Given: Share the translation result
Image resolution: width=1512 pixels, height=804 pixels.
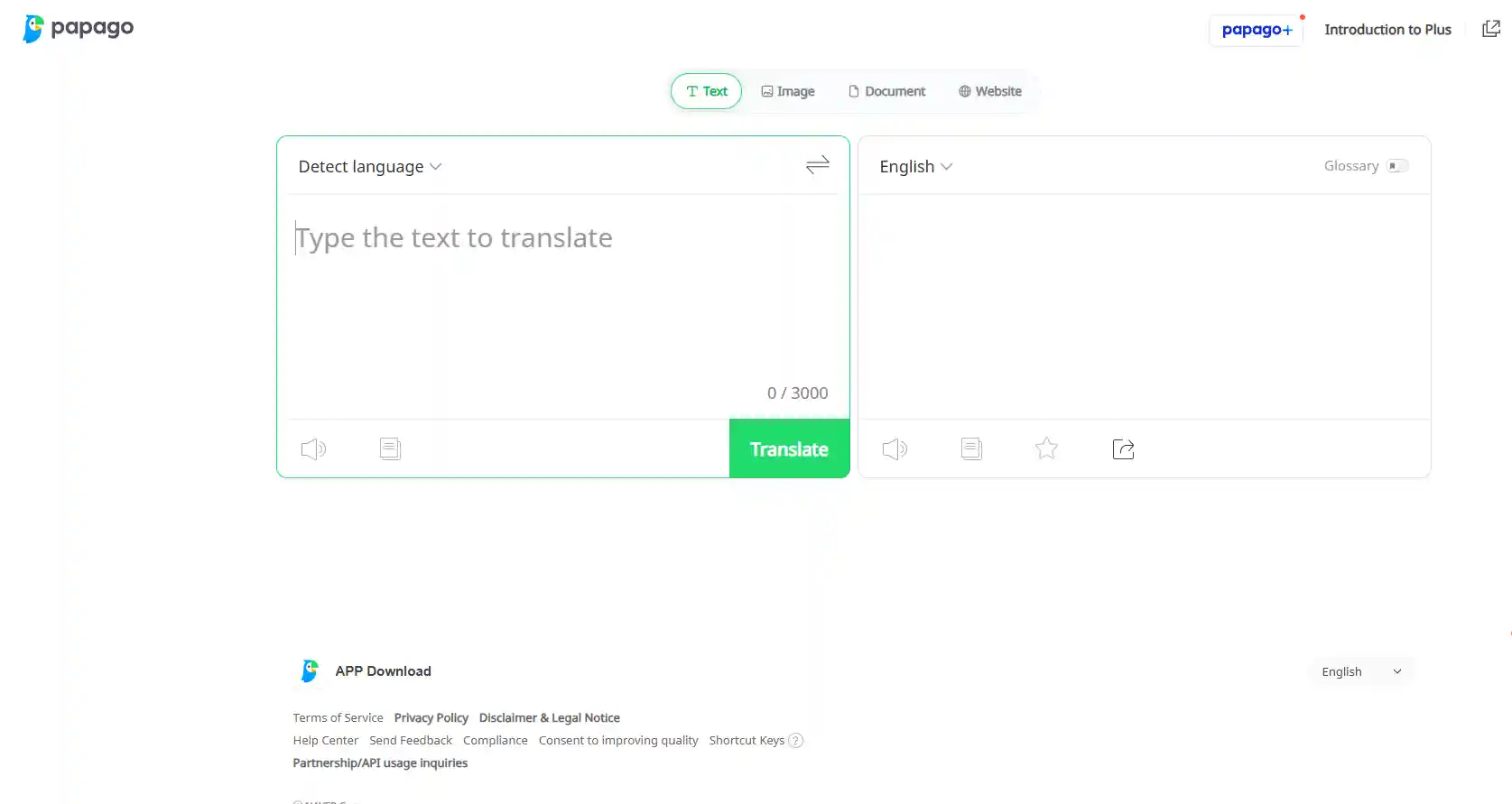Looking at the screenshot, I should [1123, 448].
